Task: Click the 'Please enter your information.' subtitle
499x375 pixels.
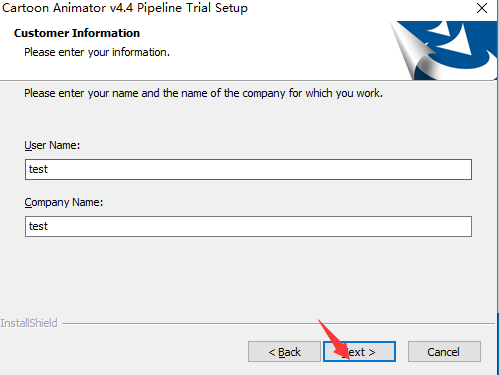Action: point(97,52)
